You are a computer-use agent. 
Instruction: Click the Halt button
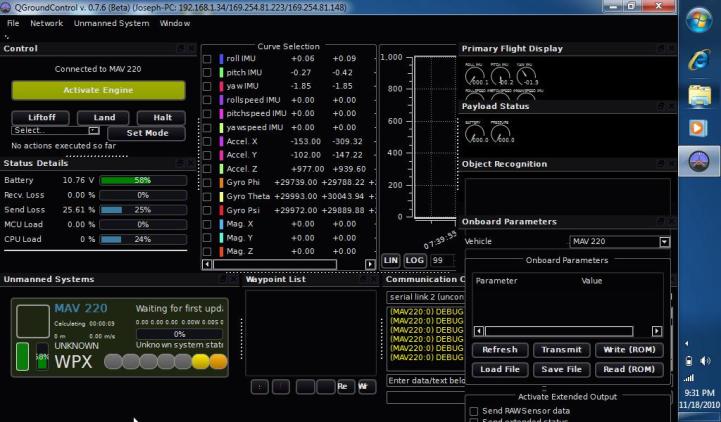click(161, 118)
